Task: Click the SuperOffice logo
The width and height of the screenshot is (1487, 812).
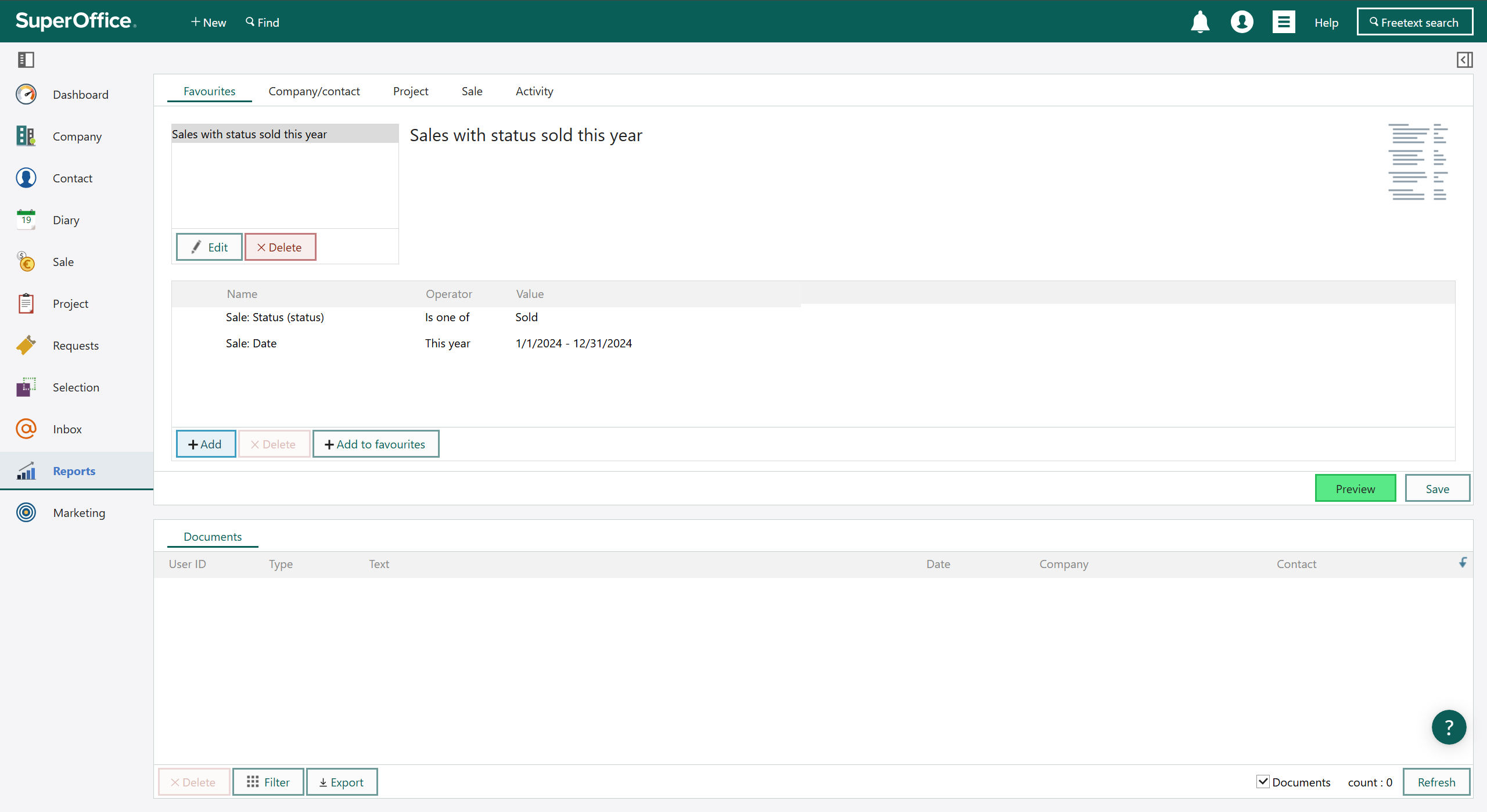Action: [x=76, y=21]
